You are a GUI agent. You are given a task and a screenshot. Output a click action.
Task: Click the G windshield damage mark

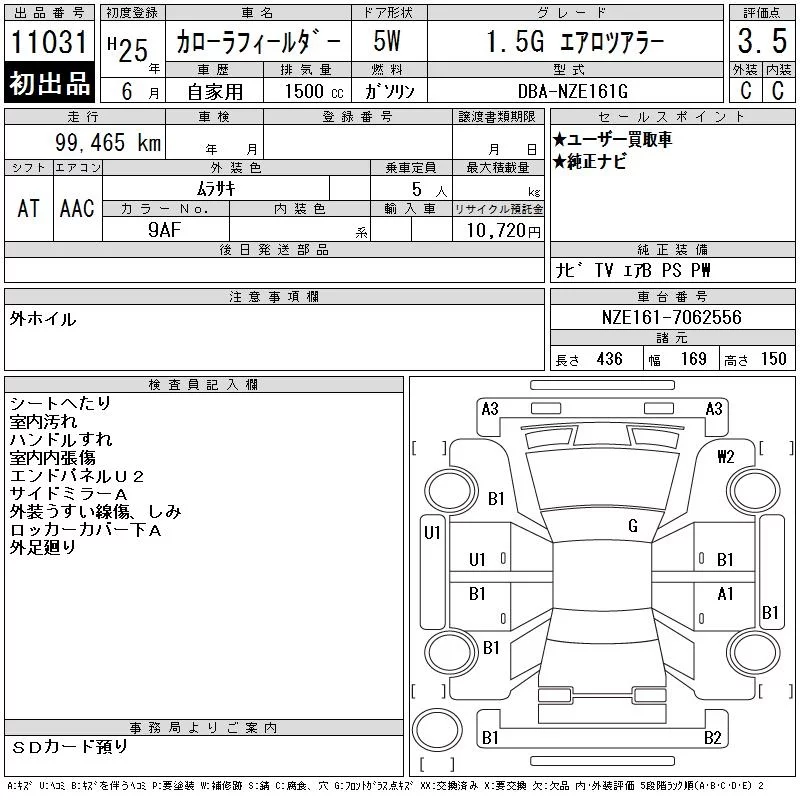[x=633, y=526]
